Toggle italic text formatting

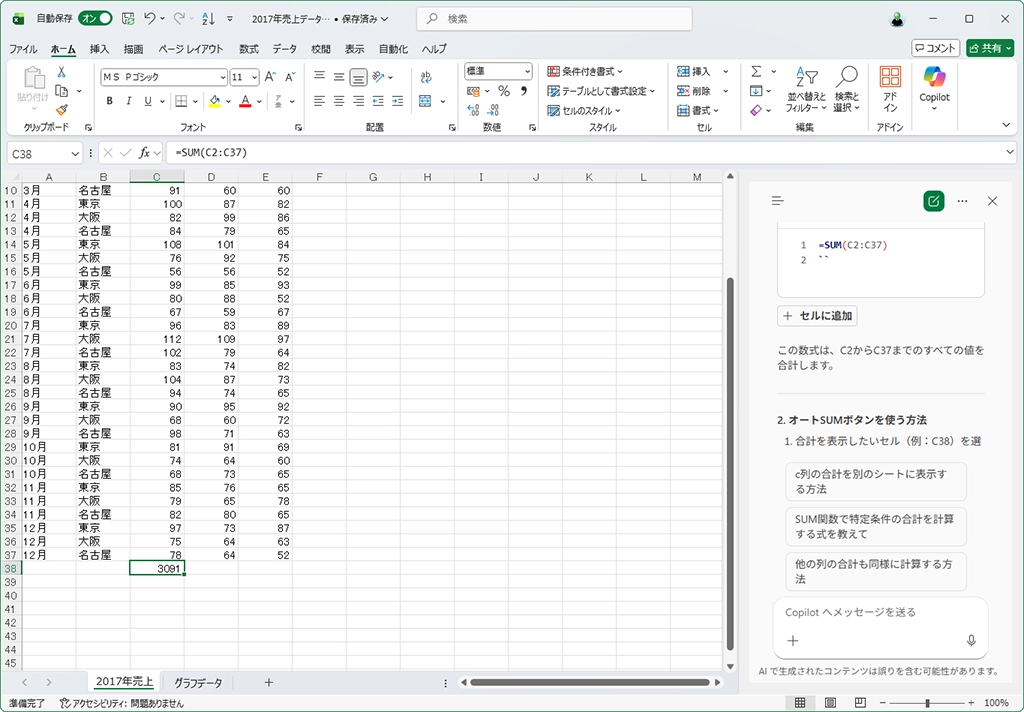(x=128, y=101)
